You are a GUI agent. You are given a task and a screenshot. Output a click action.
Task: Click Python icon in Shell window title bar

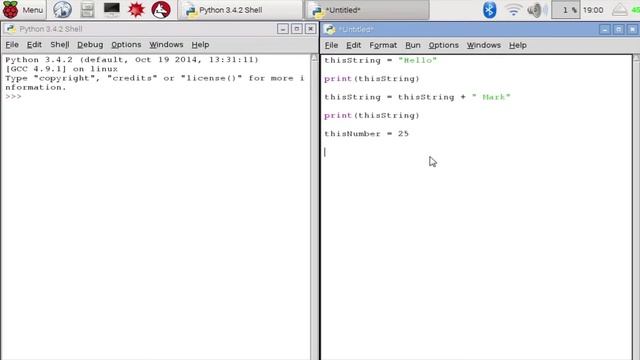coord(11,29)
